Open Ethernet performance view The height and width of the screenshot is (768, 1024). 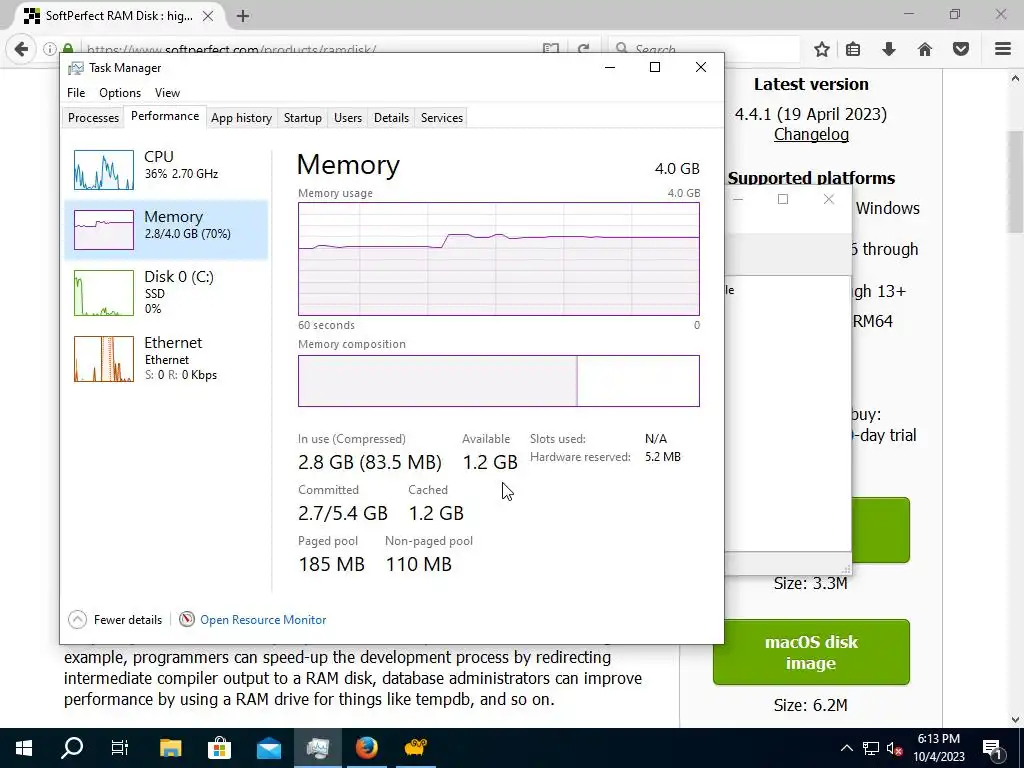coord(166,358)
